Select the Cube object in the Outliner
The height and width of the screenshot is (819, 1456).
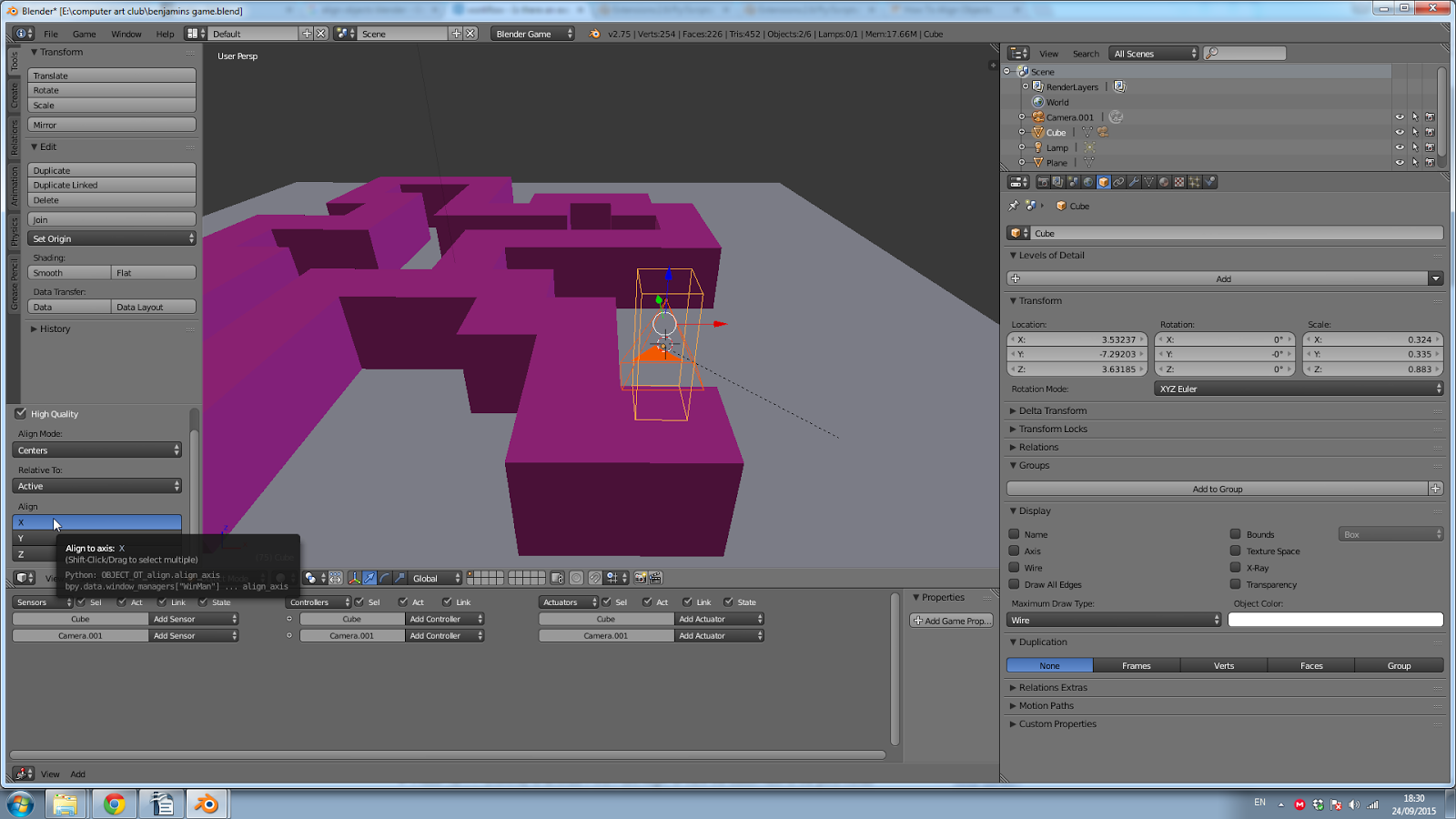(x=1056, y=132)
